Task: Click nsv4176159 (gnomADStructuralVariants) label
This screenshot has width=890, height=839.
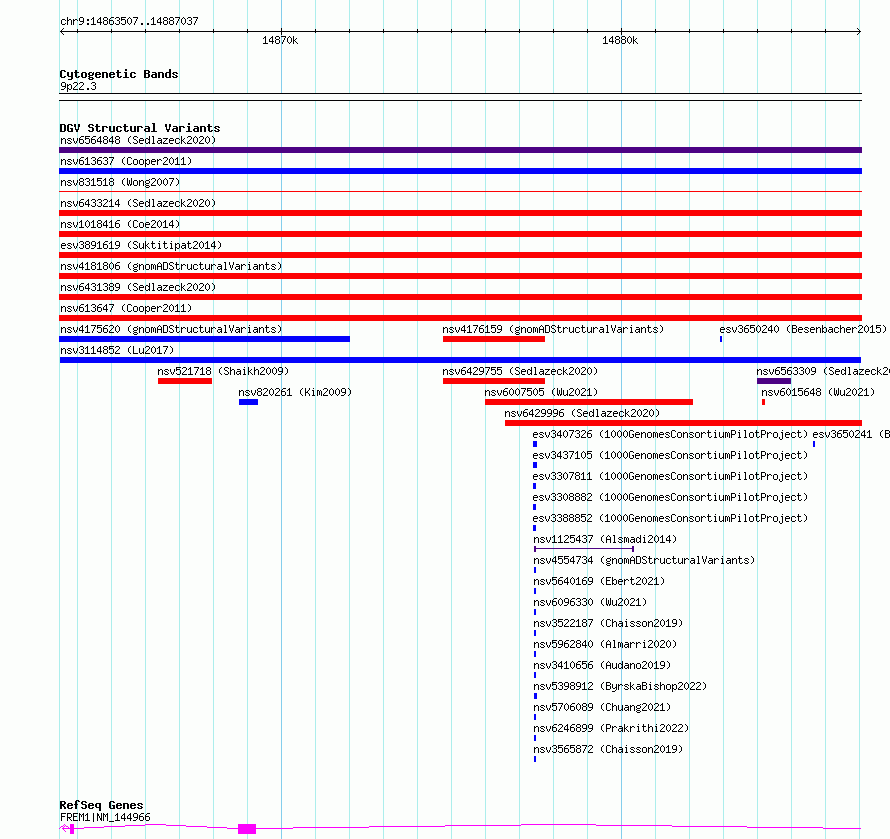Action: (553, 329)
